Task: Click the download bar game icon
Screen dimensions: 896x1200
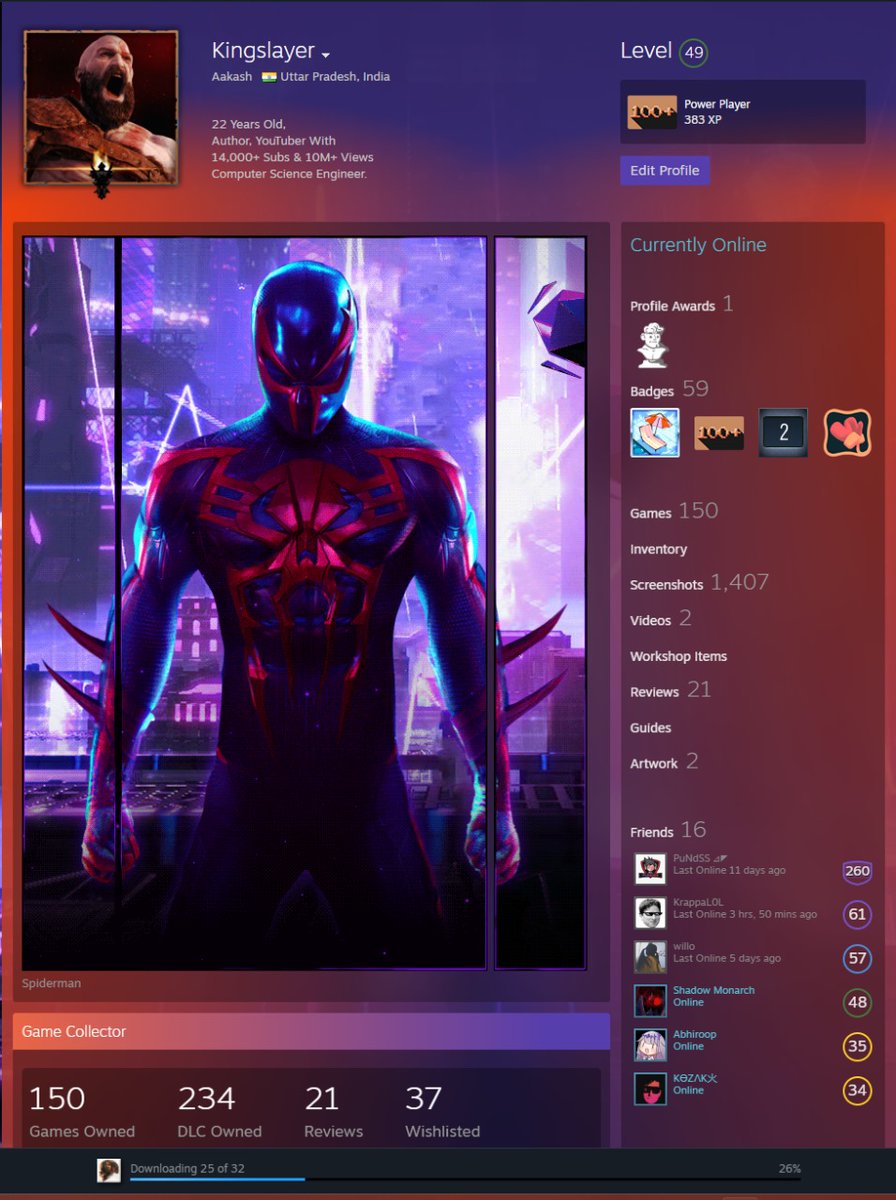Action: coord(109,1170)
